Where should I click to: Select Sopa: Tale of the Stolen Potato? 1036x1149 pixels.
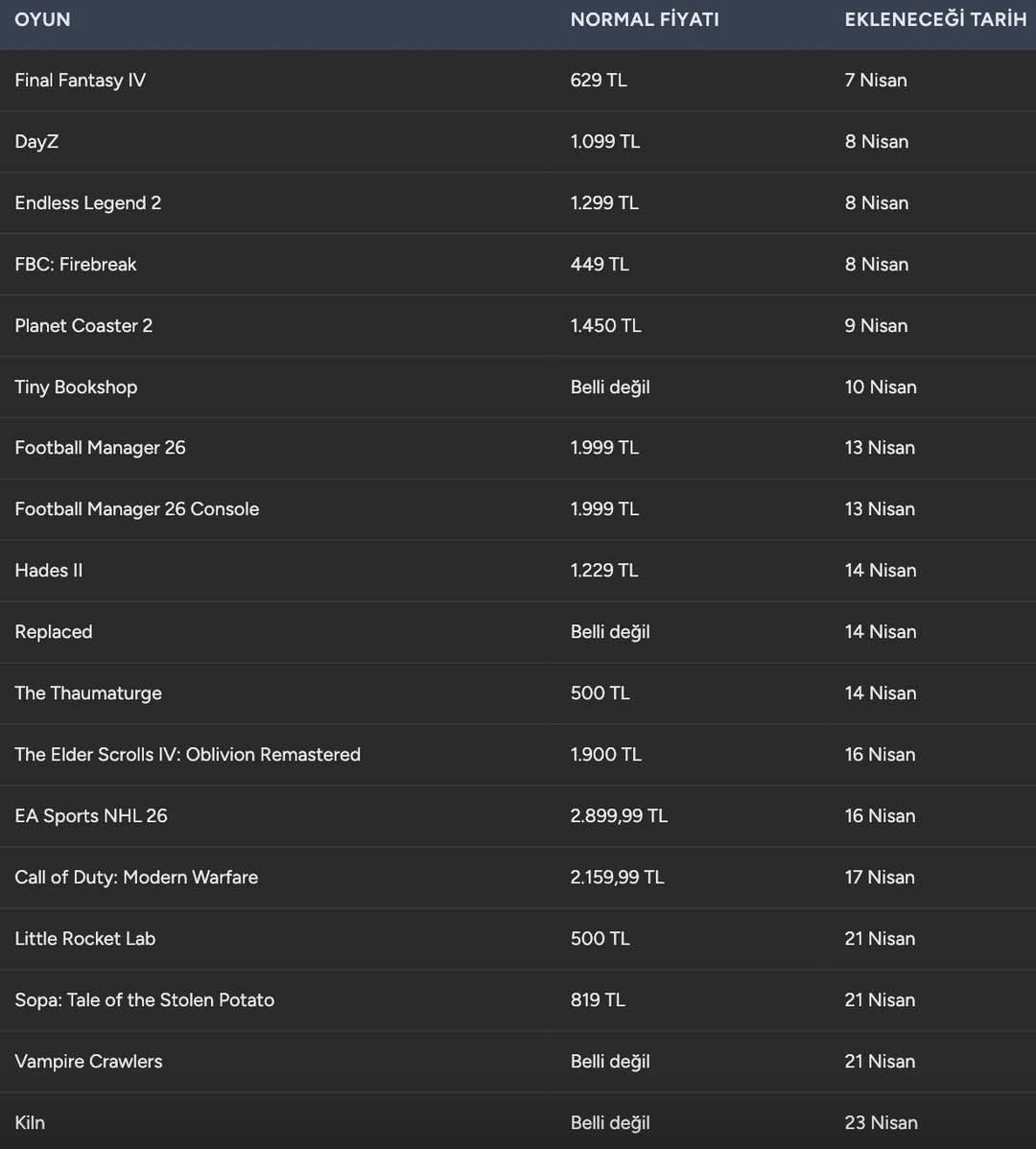pyautogui.click(x=144, y=1000)
